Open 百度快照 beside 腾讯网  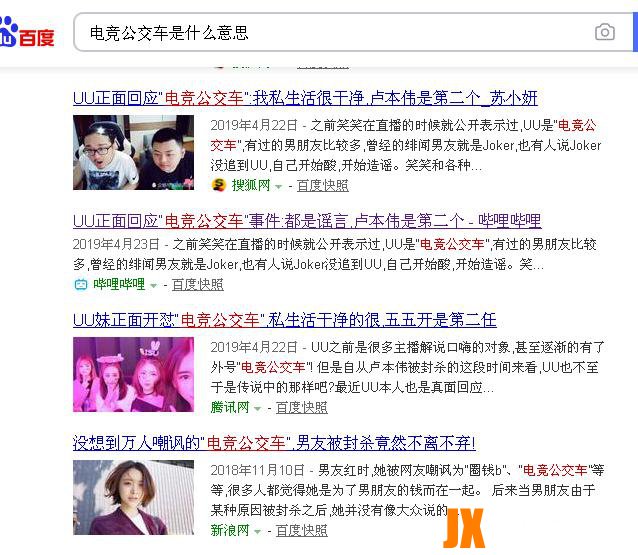click(302, 407)
